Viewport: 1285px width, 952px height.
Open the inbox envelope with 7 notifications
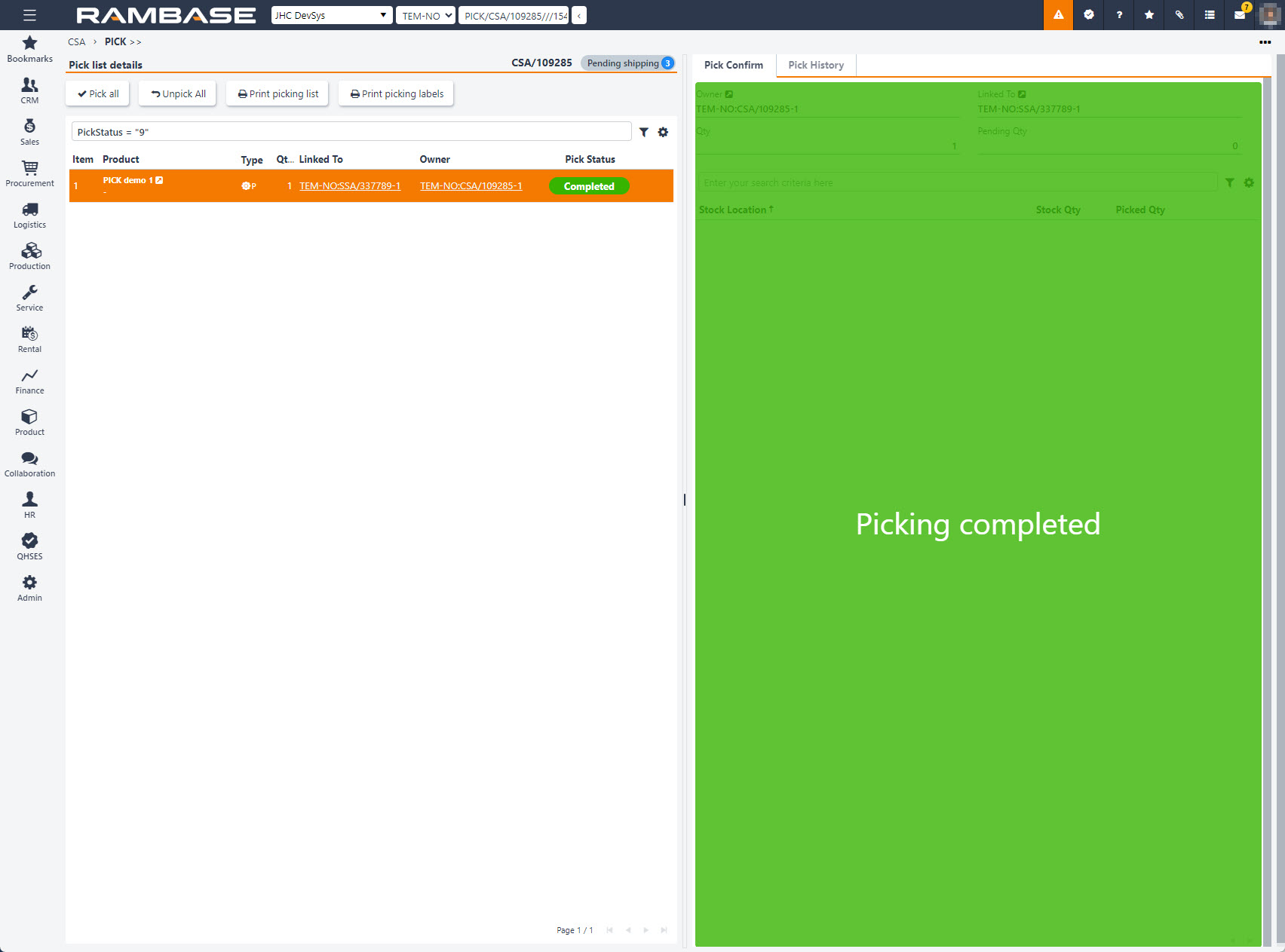1239,15
